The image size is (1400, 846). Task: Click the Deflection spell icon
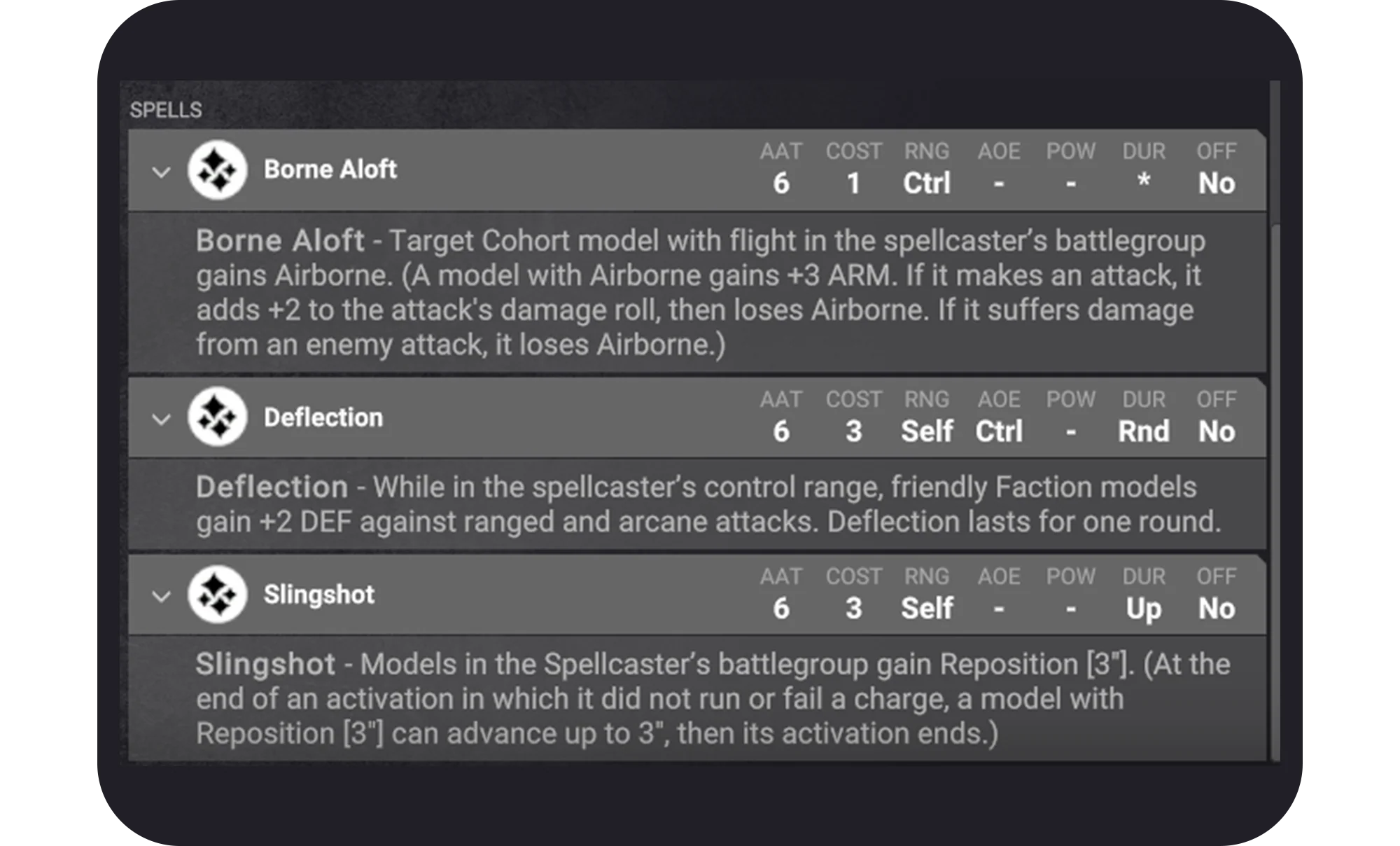point(217,417)
